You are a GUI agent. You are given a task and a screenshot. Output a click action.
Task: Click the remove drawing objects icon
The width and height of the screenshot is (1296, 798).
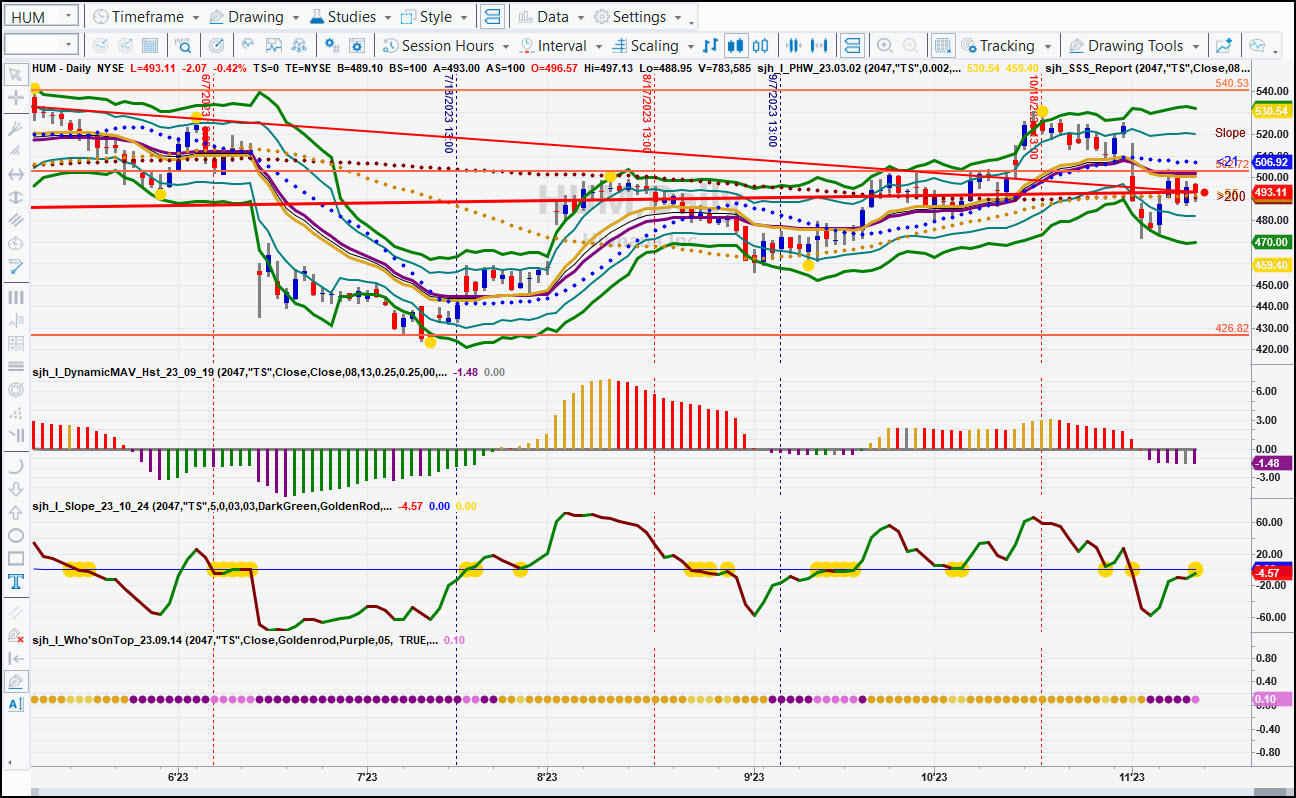15,635
